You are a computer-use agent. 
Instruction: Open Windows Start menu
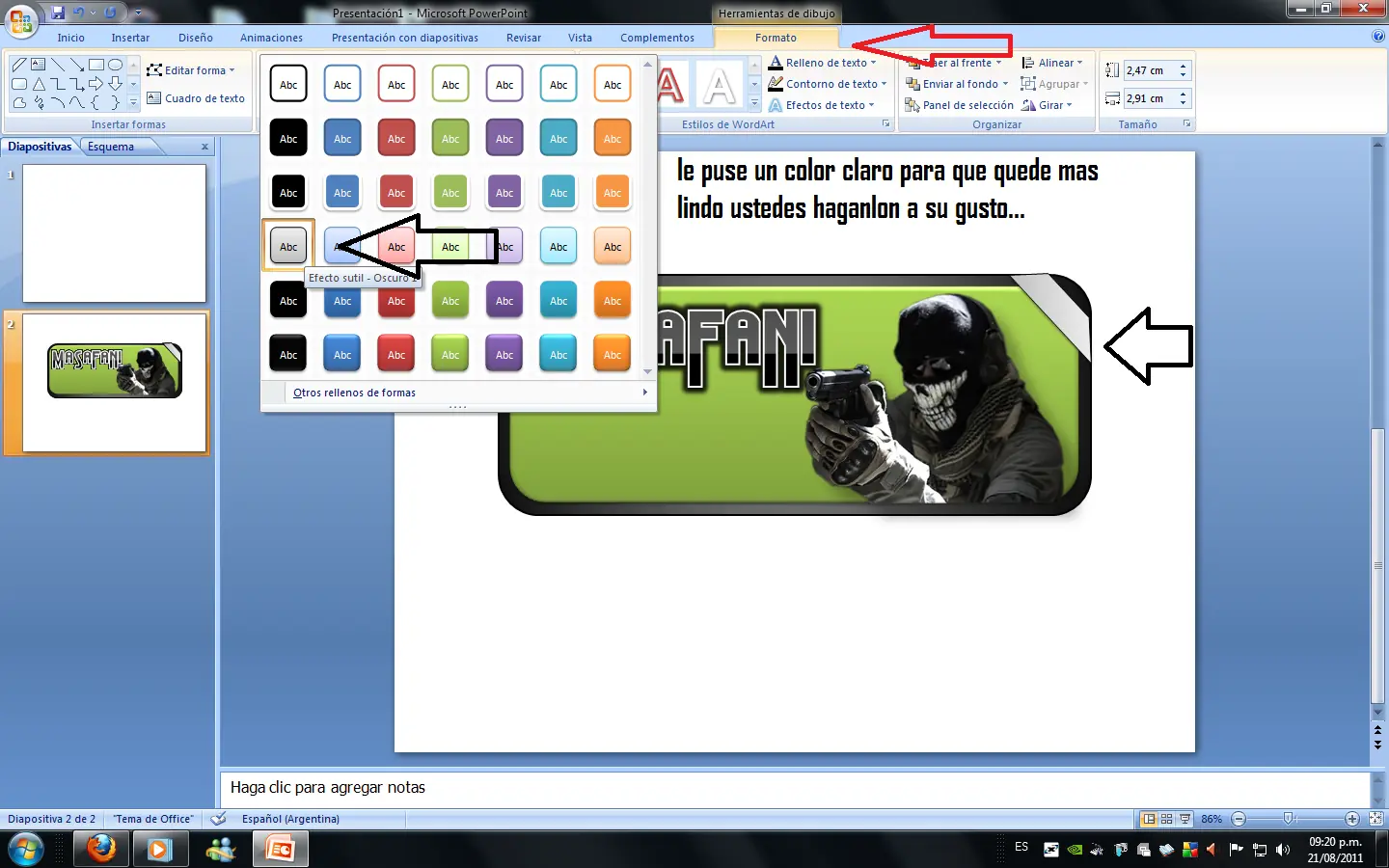tap(26, 850)
